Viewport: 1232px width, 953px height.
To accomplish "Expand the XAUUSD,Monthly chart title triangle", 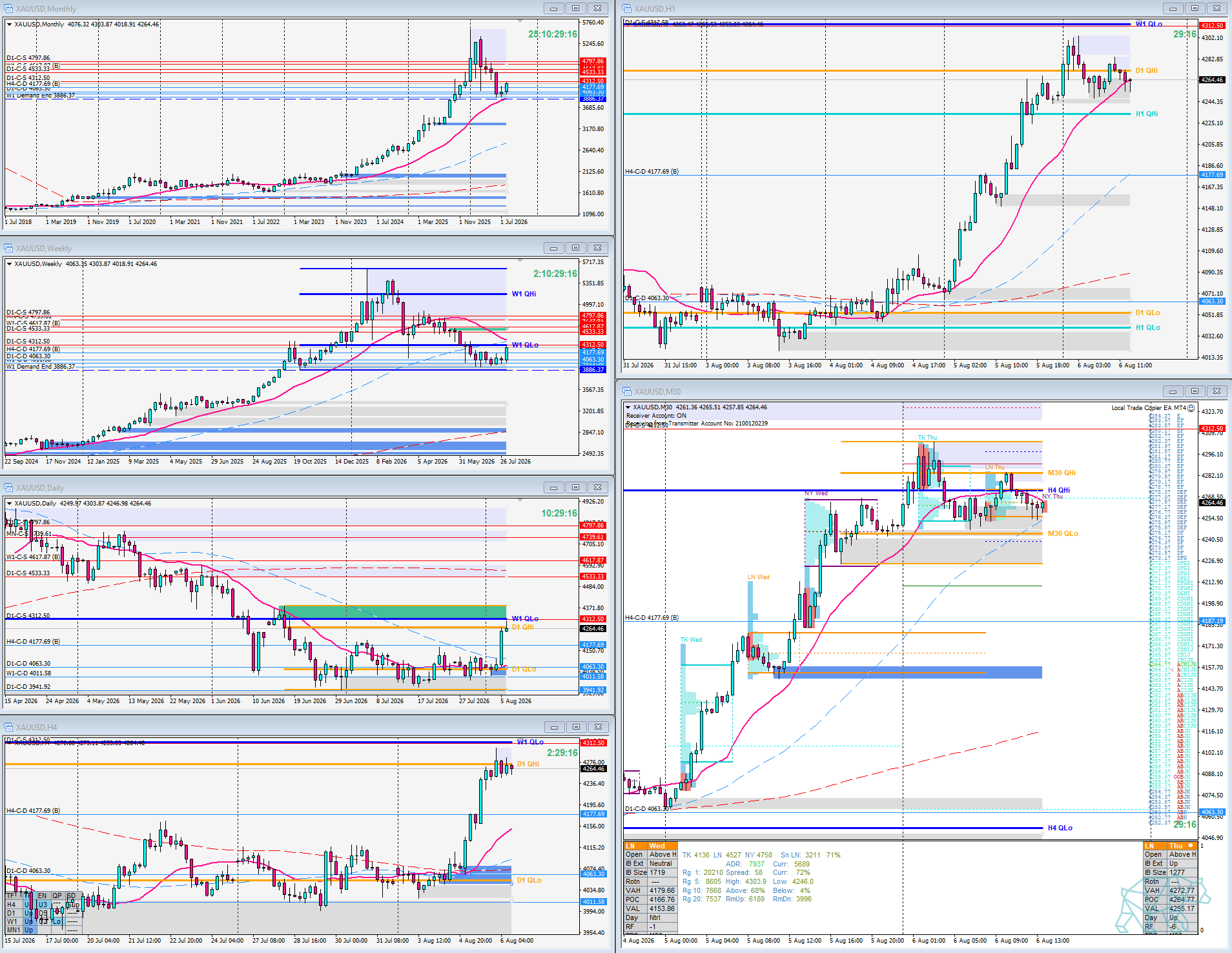I will pyautogui.click(x=9, y=25).
